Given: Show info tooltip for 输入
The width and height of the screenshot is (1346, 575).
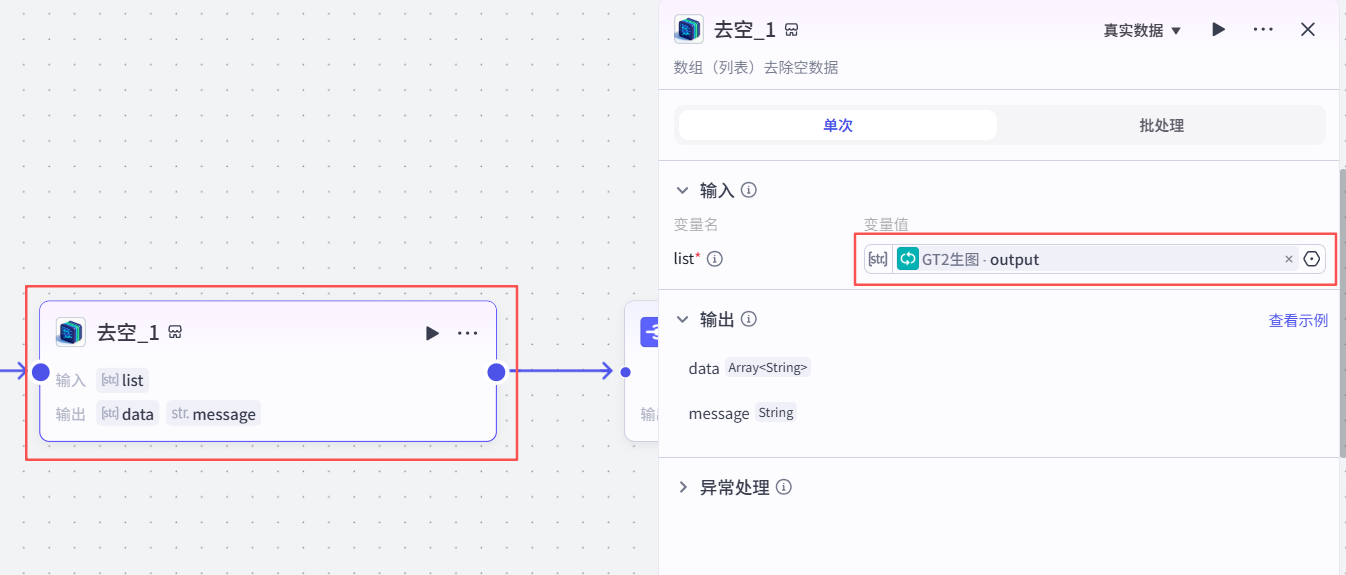Looking at the screenshot, I should pyautogui.click(x=748, y=190).
